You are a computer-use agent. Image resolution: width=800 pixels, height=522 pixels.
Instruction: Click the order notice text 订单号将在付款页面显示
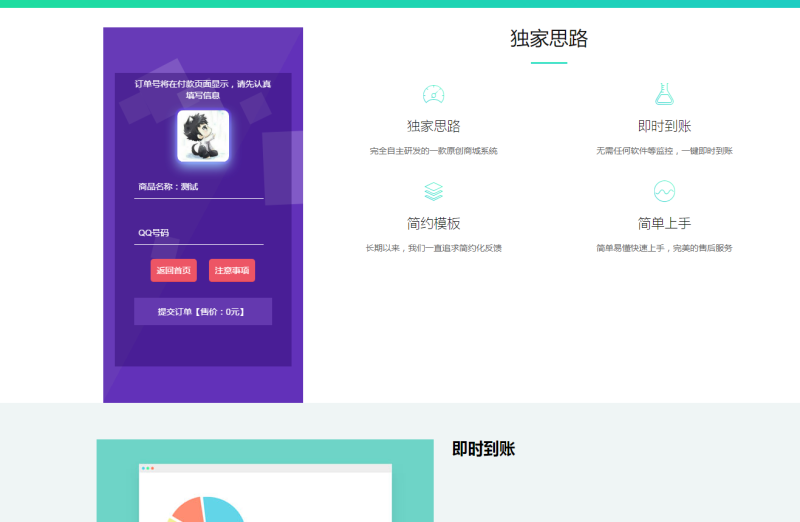click(x=203, y=89)
